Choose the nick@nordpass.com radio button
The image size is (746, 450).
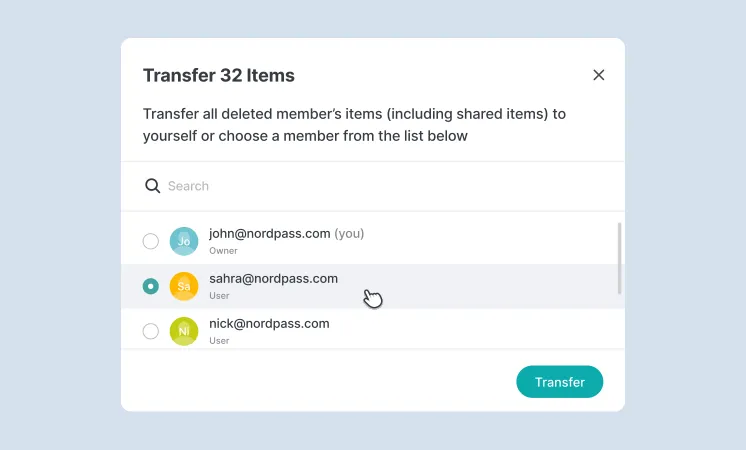(x=151, y=331)
